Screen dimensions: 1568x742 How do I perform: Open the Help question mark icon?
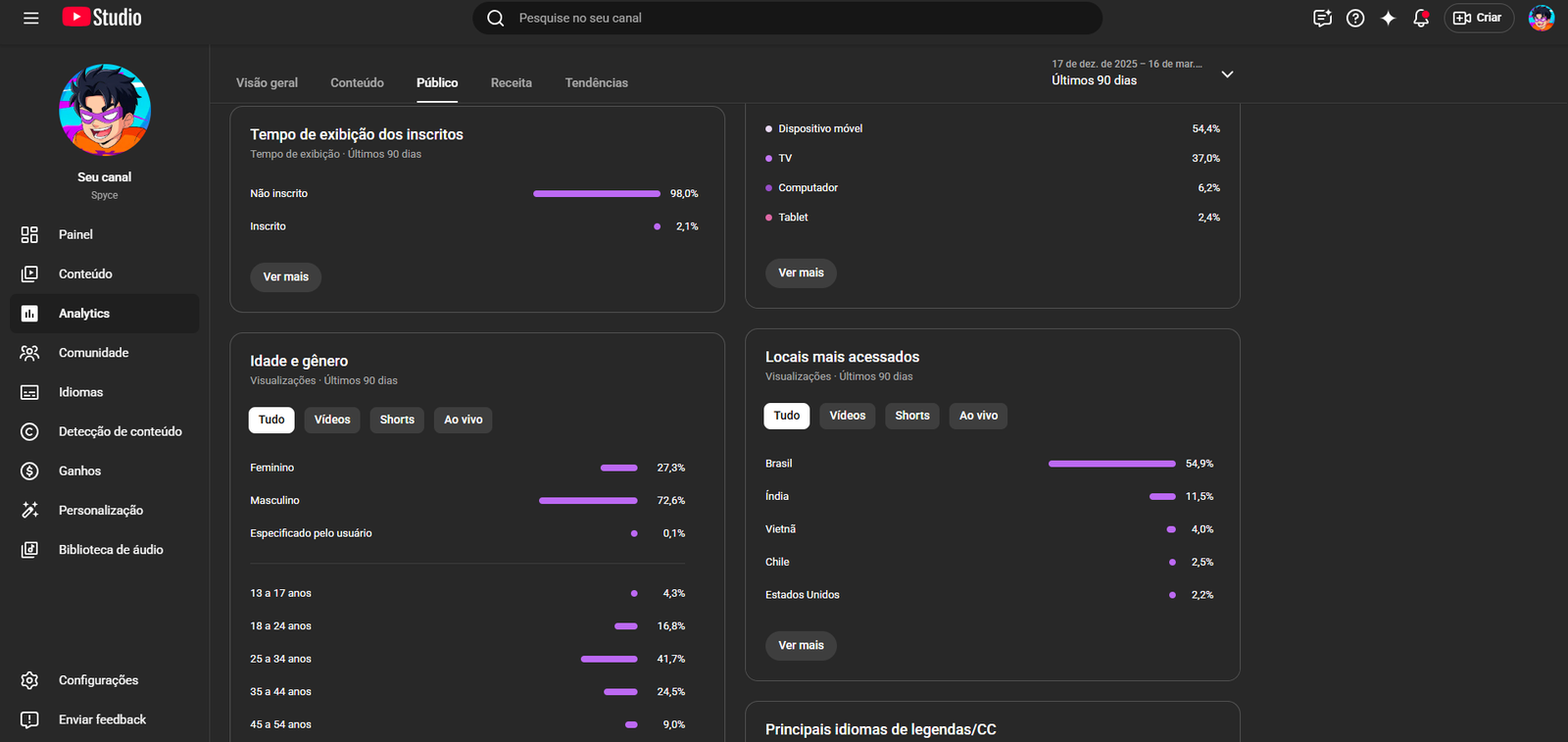coord(1355,18)
